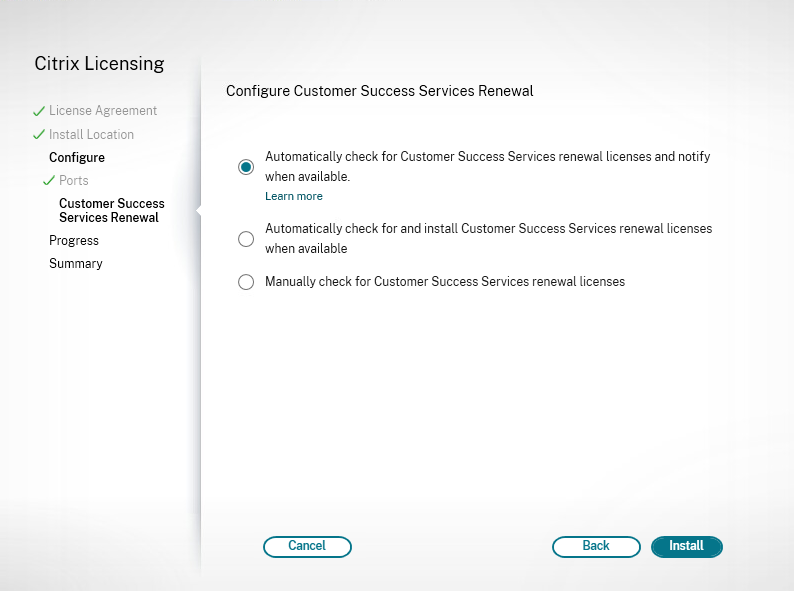Click the checkmark icon beside Install Location
The width and height of the screenshot is (794, 591).
pos(39,135)
